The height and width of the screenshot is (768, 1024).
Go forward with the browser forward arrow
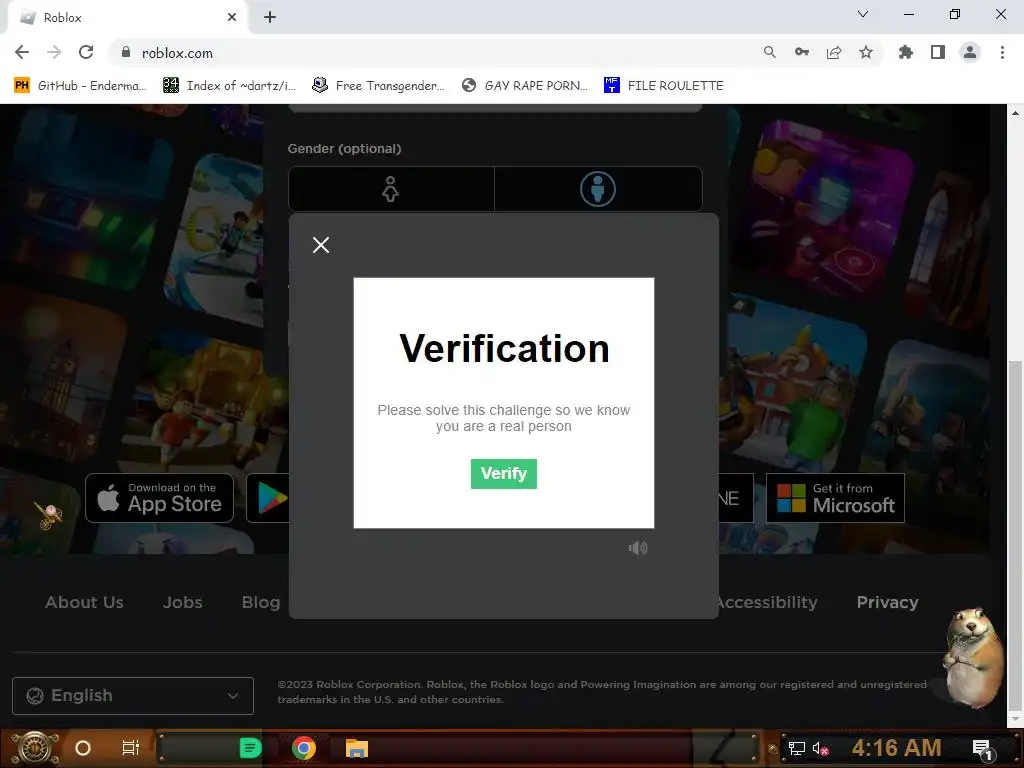54,53
